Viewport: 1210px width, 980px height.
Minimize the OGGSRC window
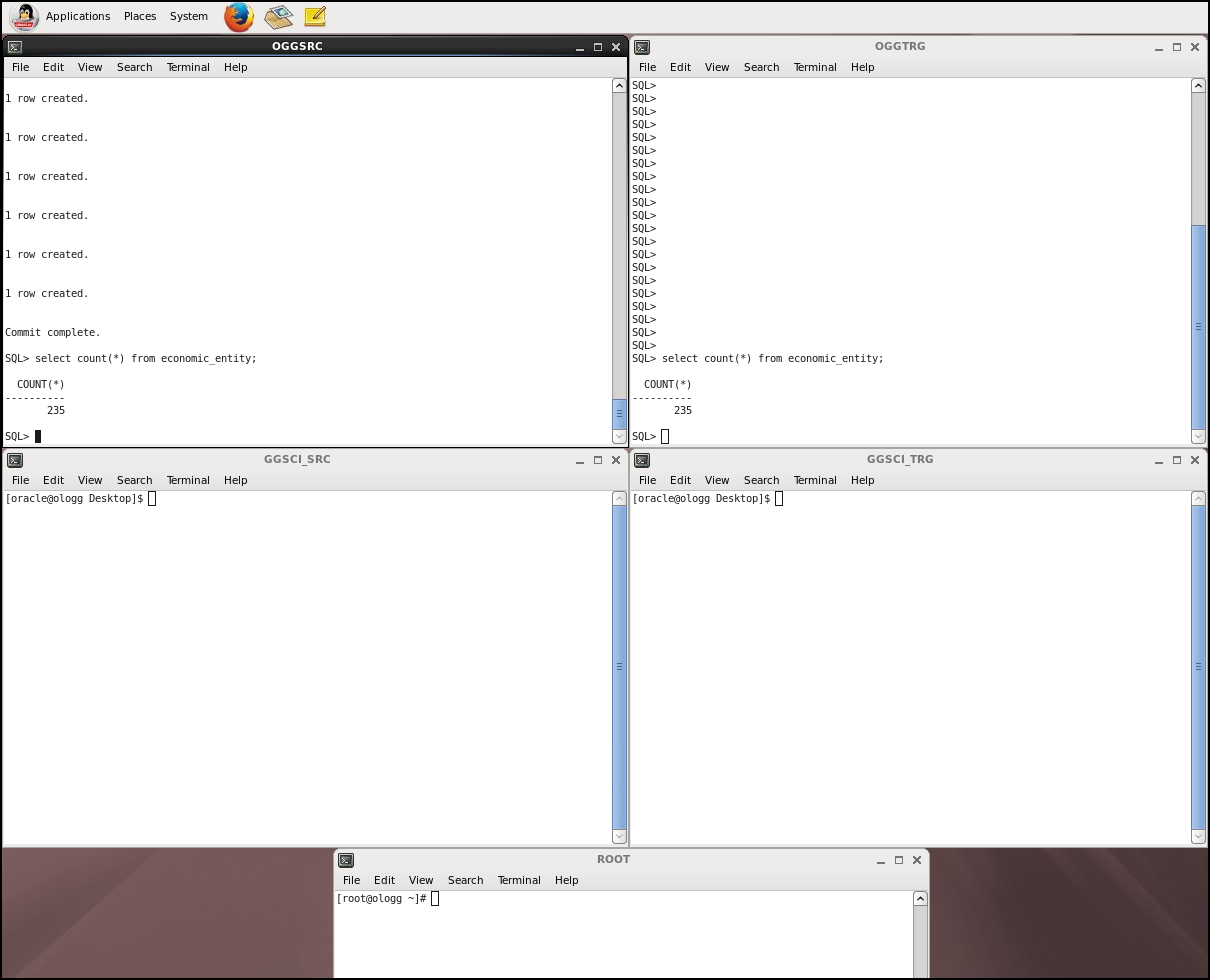point(579,47)
